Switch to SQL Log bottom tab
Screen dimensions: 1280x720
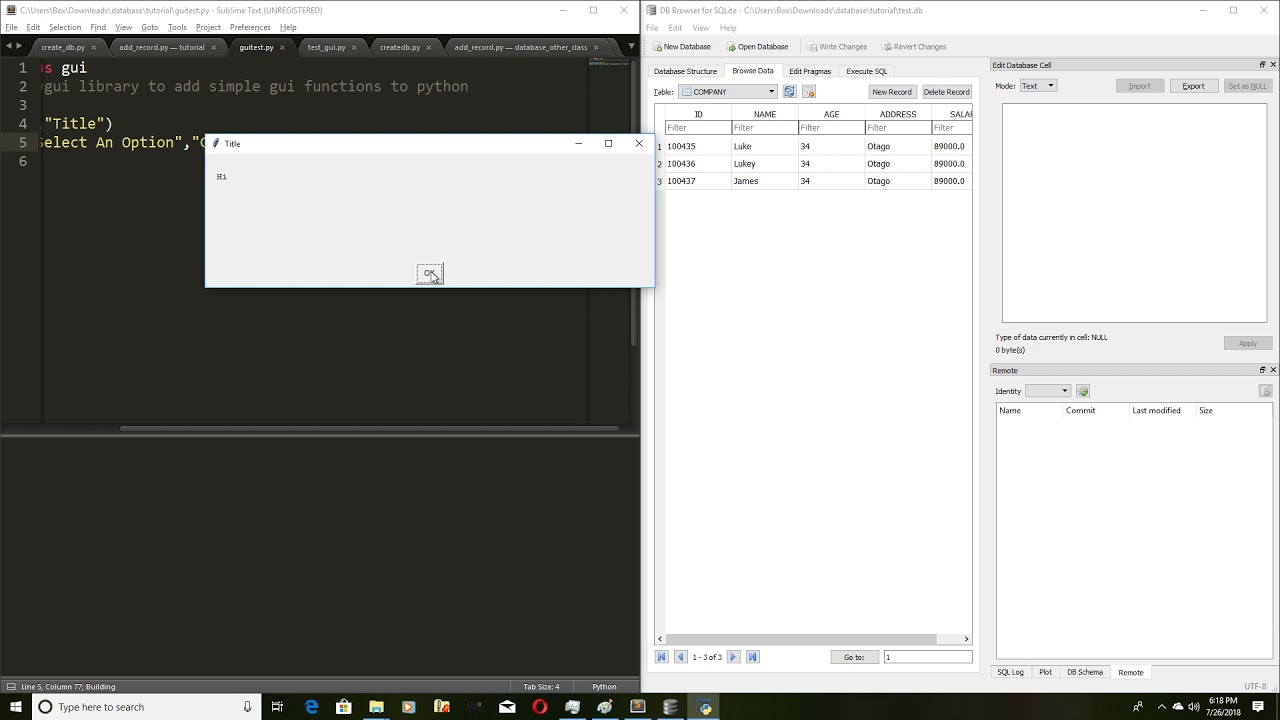coord(1010,672)
